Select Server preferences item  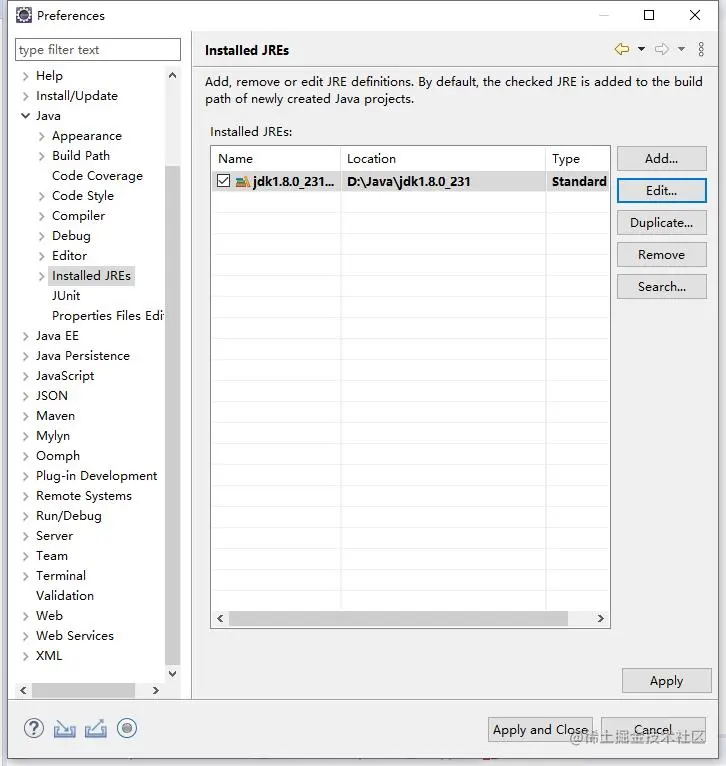[54, 536]
